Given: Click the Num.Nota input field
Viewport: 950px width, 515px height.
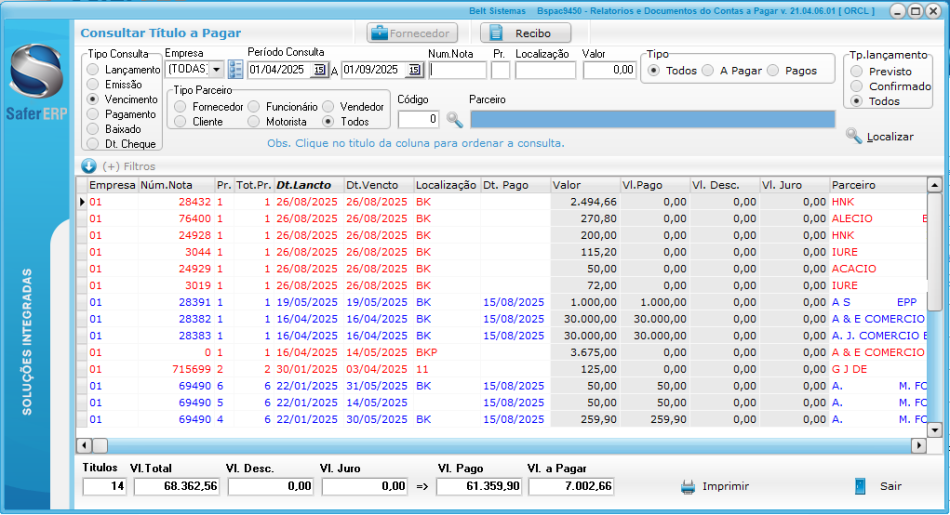Looking at the screenshot, I should [458, 70].
